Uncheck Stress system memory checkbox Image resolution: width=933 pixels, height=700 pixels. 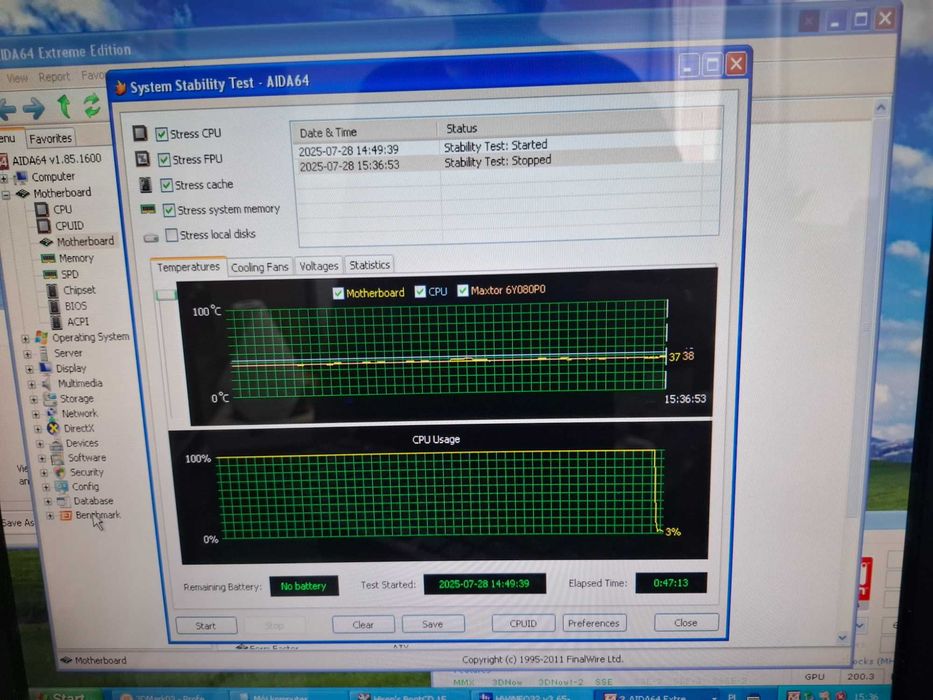(x=169, y=210)
